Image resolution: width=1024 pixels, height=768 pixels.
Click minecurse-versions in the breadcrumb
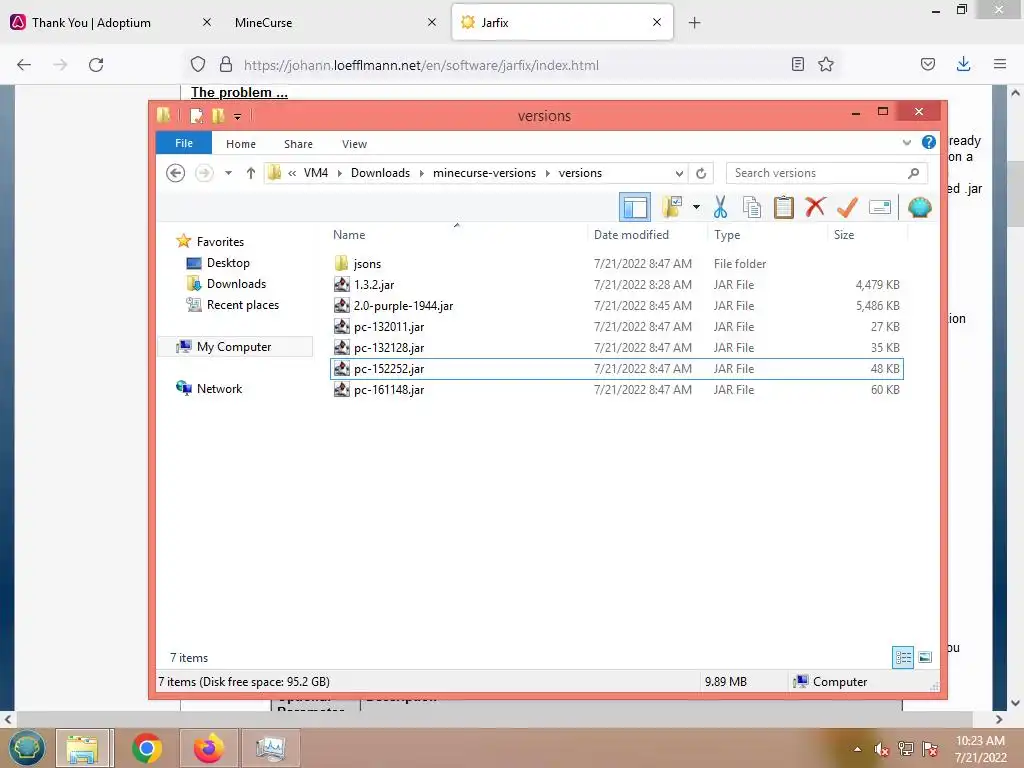pos(484,173)
